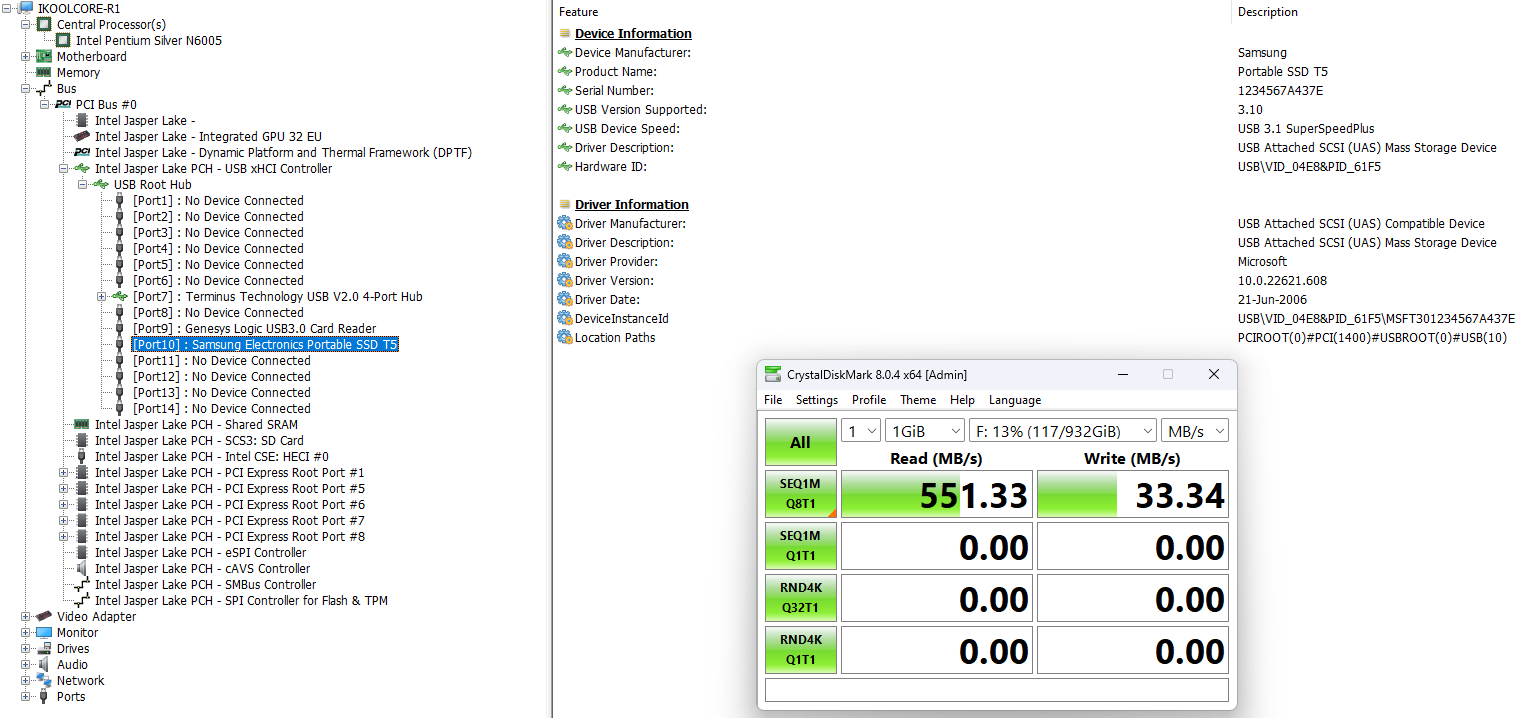Select the Video Adapter icon
The height and width of the screenshot is (718, 1530).
[44, 616]
